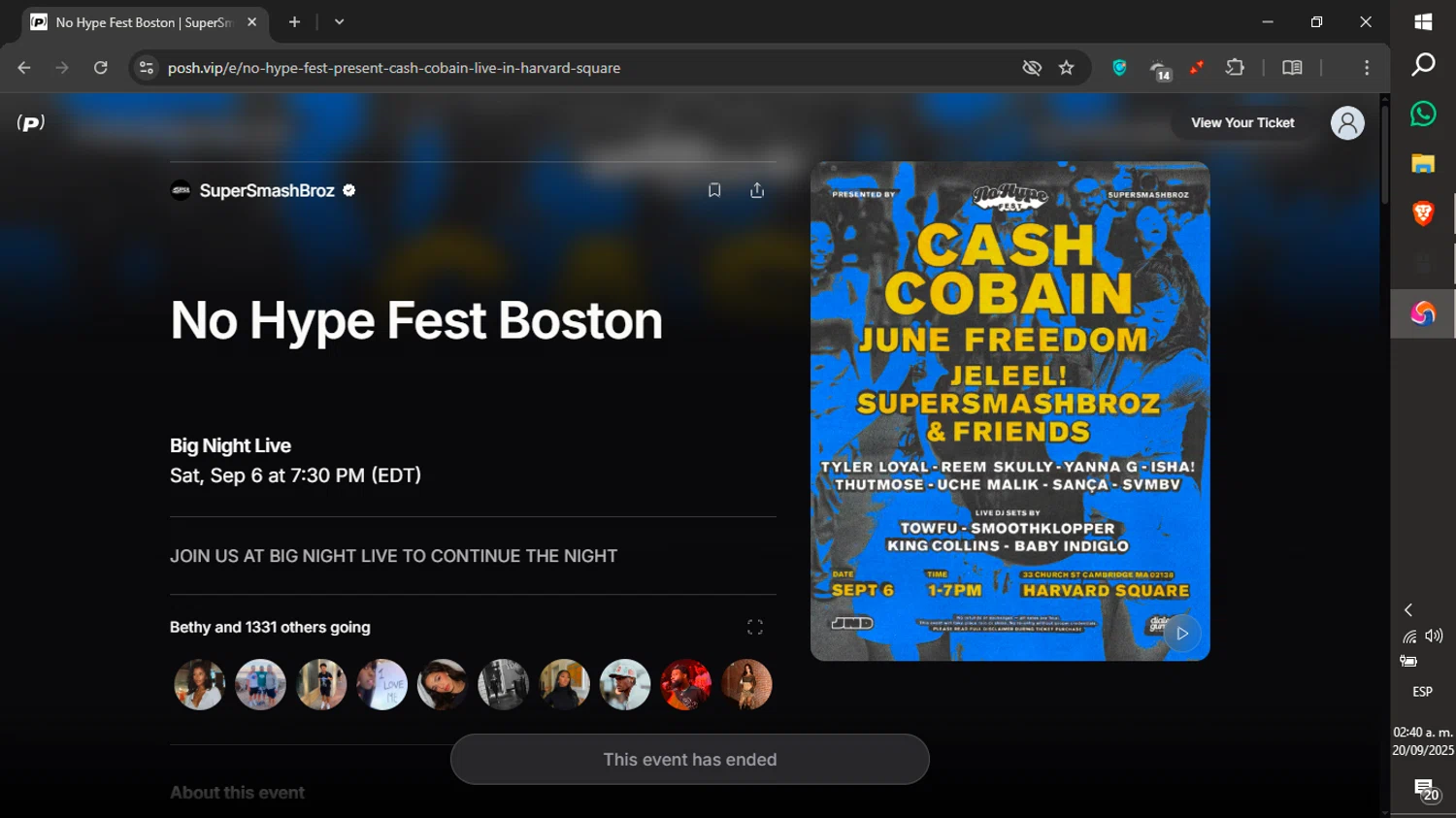Click the No Hype Fest Boston title

pyautogui.click(x=416, y=320)
